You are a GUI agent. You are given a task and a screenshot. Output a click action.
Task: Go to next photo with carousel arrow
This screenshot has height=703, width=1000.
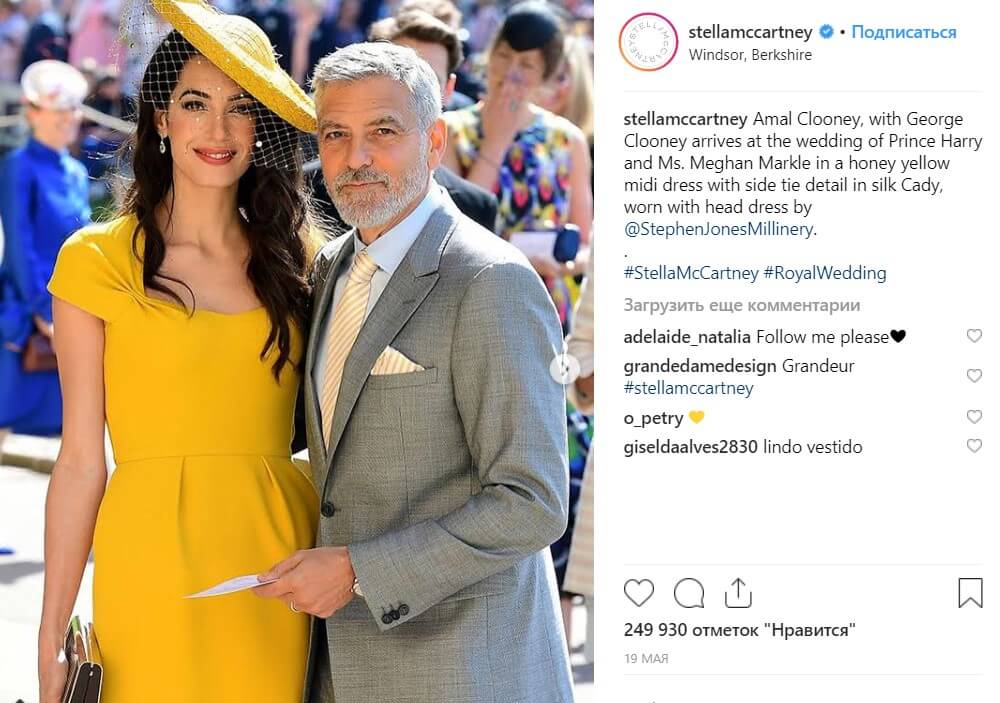coord(564,368)
